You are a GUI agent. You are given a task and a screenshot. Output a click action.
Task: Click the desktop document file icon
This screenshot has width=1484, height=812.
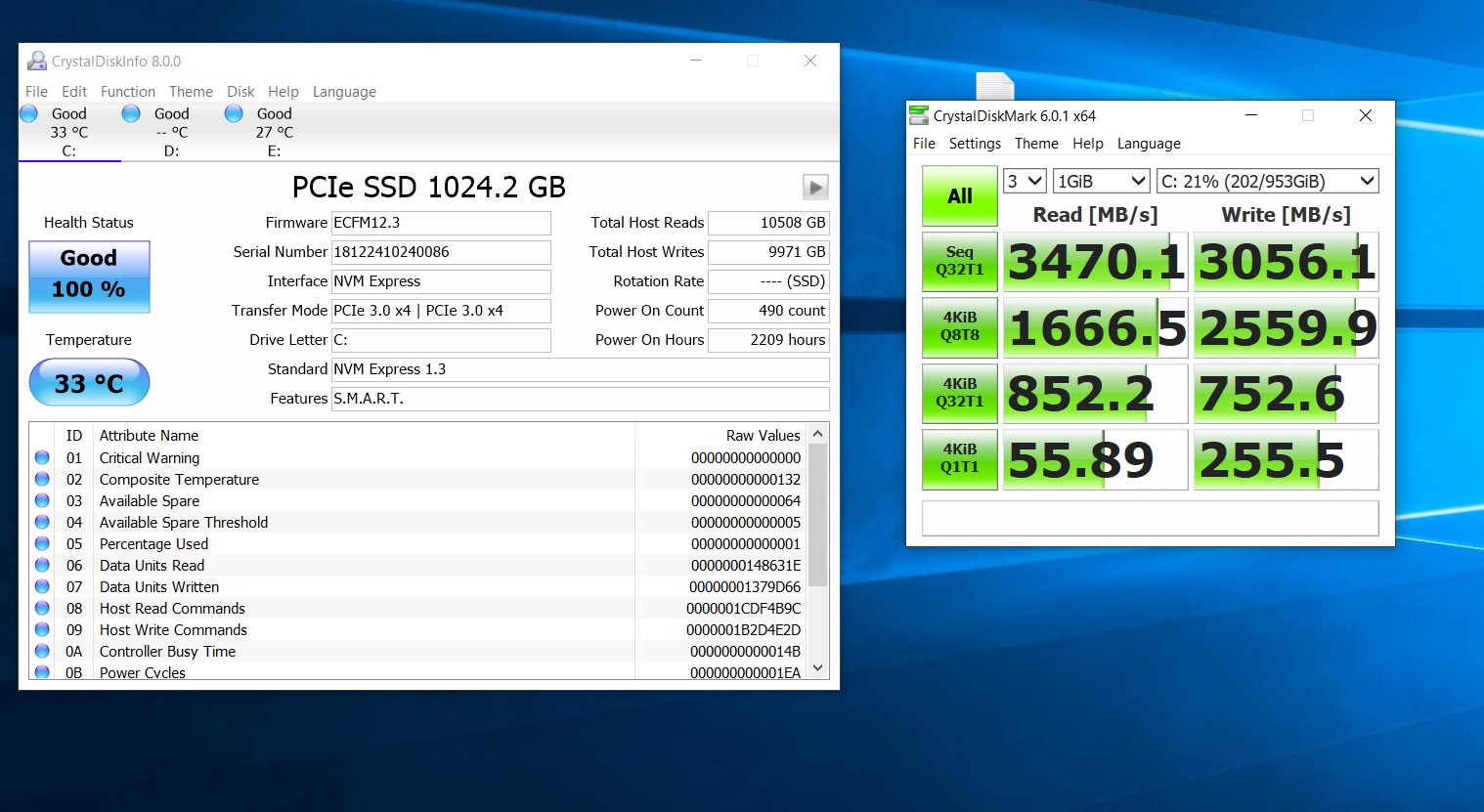click(x=994, y=86)
